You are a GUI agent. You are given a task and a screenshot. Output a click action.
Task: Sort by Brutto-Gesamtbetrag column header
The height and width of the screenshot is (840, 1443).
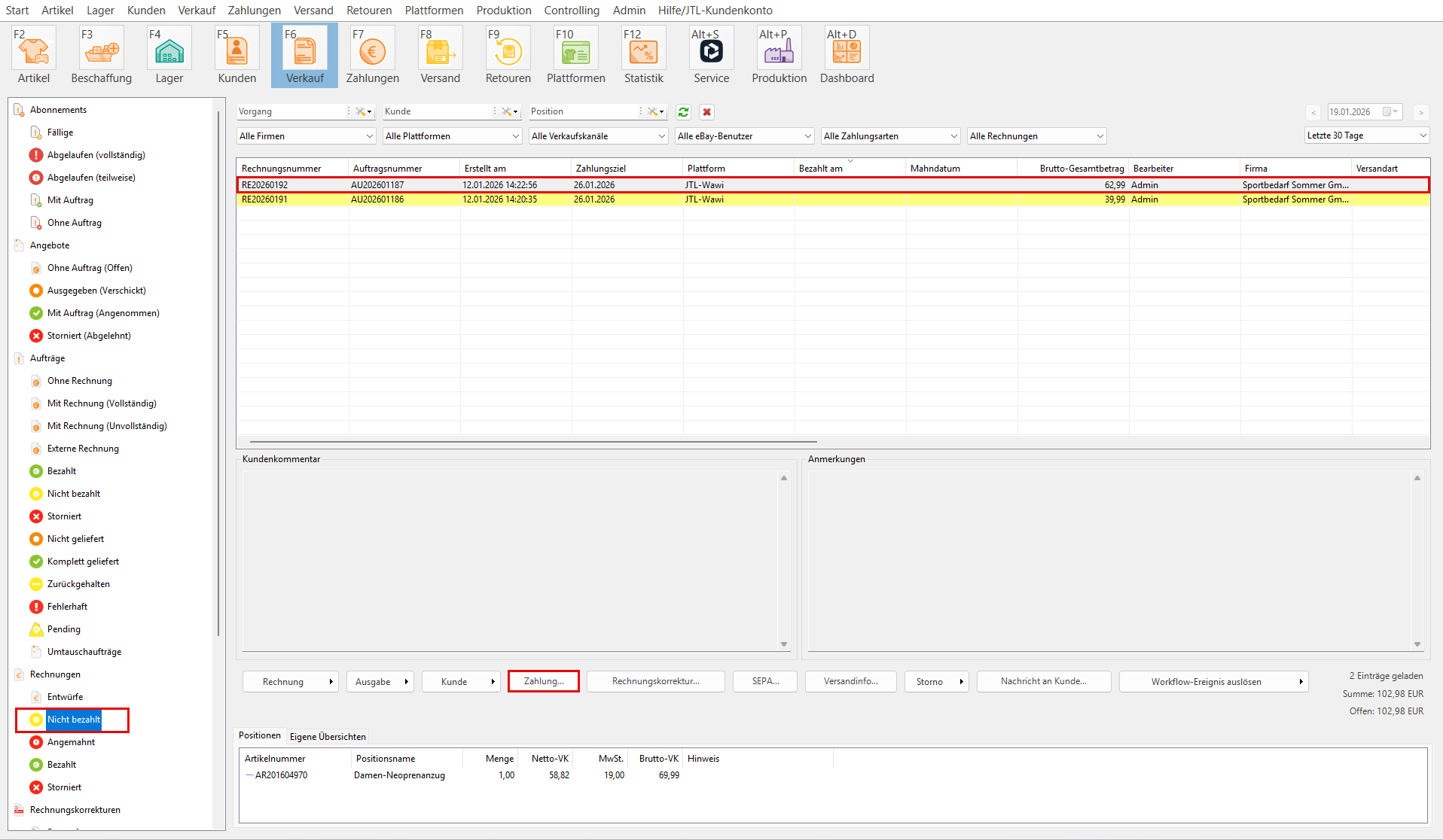coord(1081,169)
